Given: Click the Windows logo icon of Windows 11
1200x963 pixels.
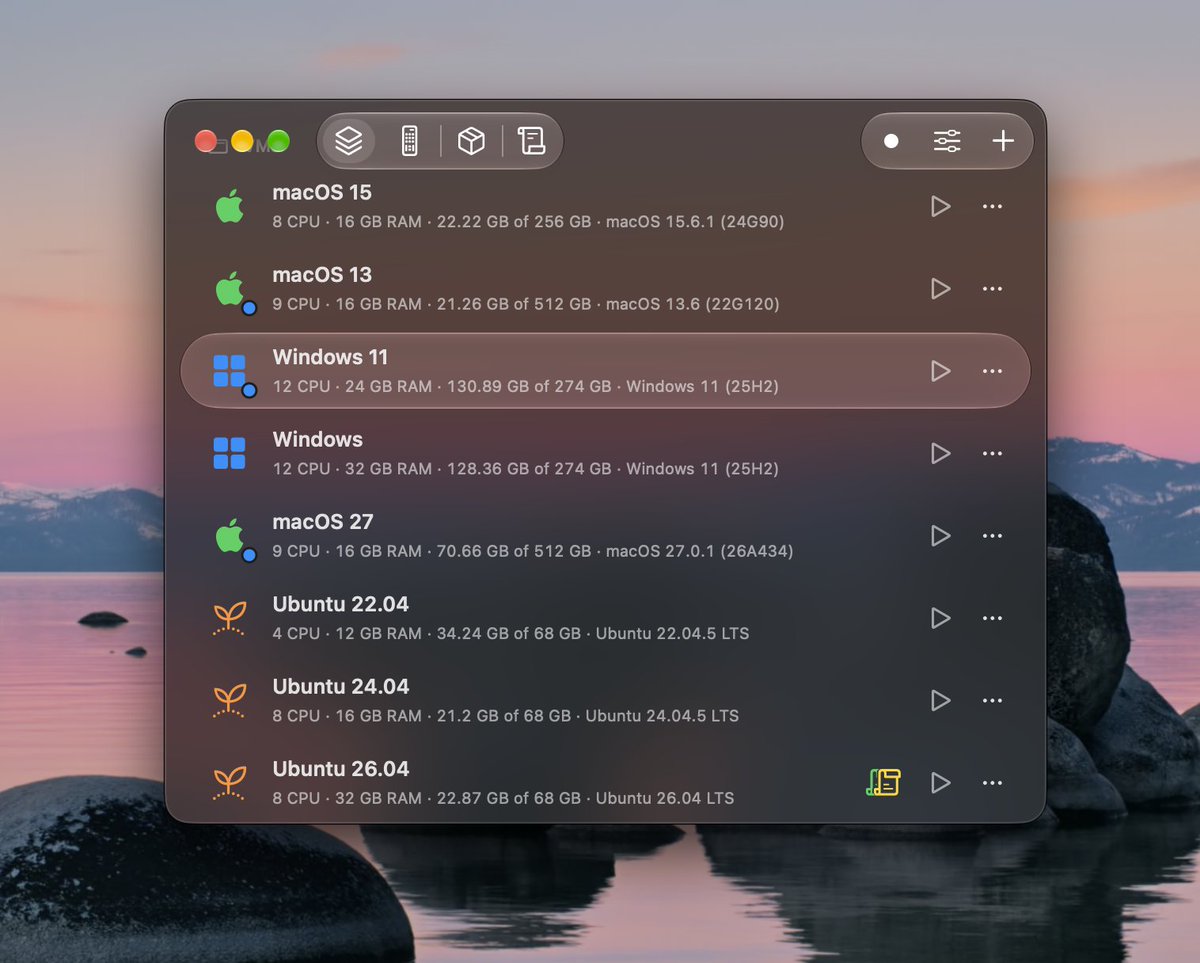Looking at the screenshot, I should [229, 371].
